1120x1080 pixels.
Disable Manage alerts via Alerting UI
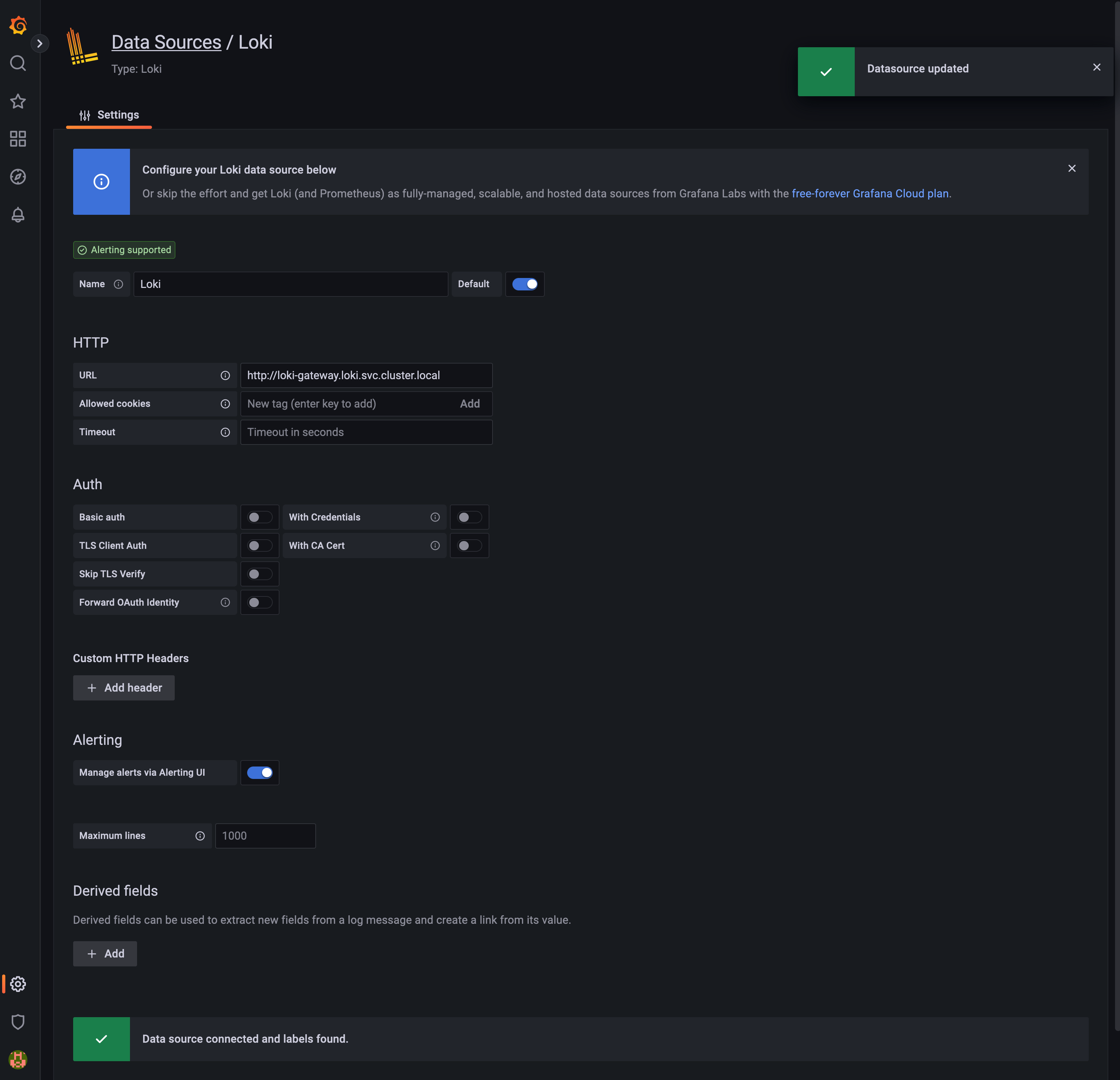pos(260,773)
